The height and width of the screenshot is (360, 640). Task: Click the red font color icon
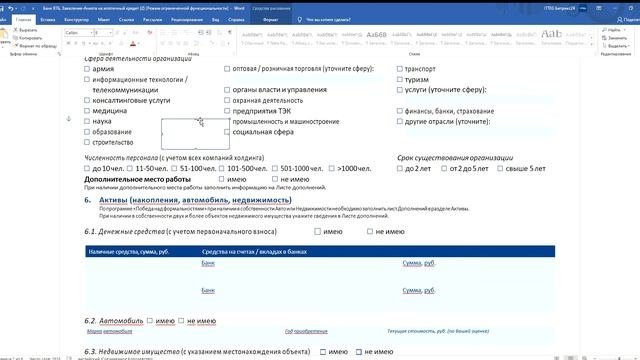click(x=133, y=43)
